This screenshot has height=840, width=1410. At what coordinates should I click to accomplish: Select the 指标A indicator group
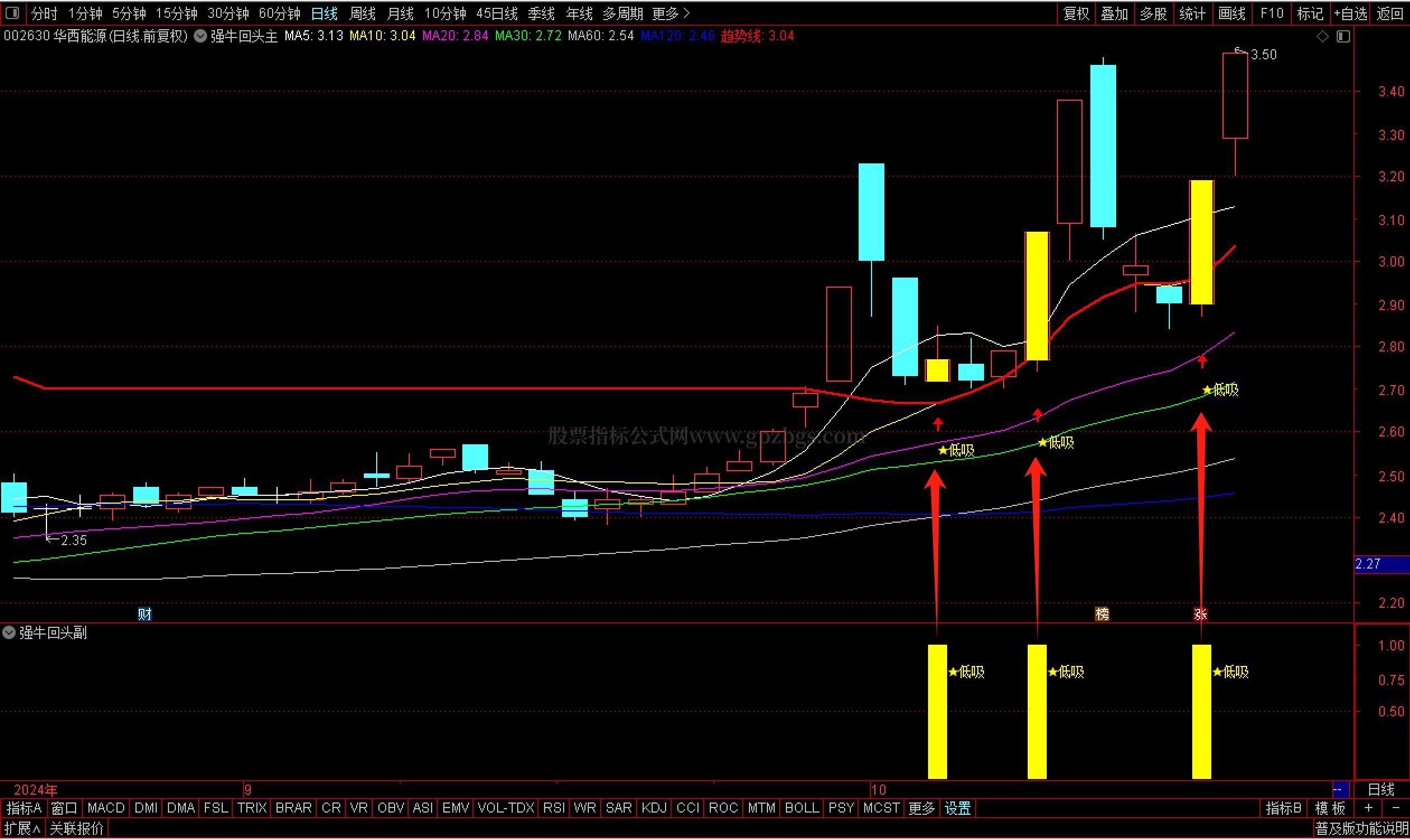click(x=24, y=809)
